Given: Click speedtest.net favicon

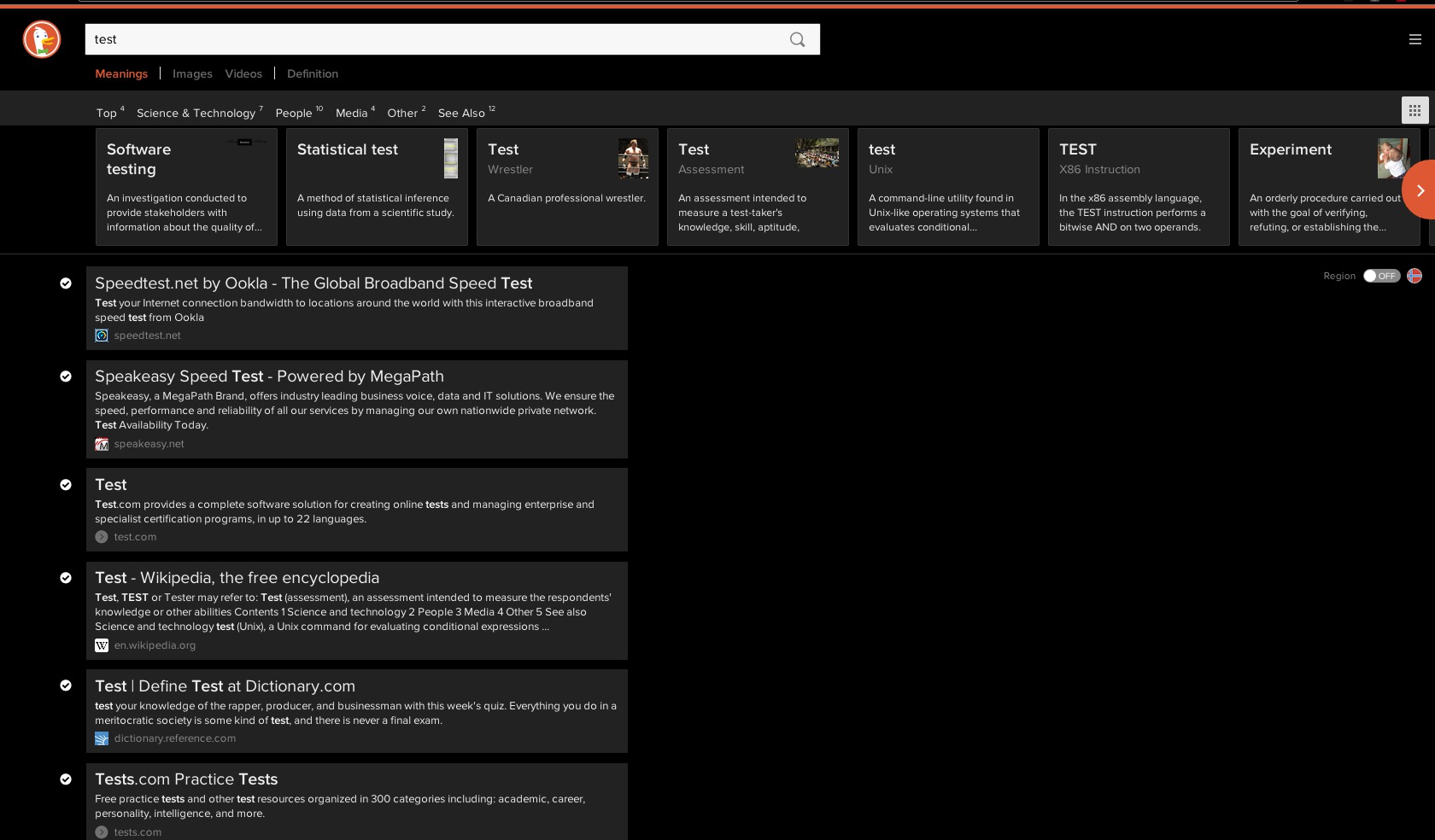Looking at the screenshot, I should 102,335.
